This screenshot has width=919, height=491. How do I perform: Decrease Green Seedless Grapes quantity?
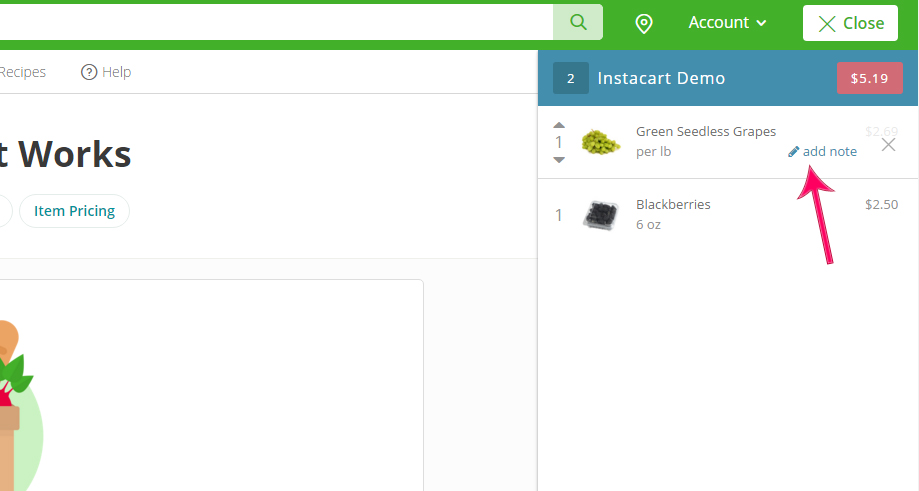pyautogui.click(x=559, y=160)
